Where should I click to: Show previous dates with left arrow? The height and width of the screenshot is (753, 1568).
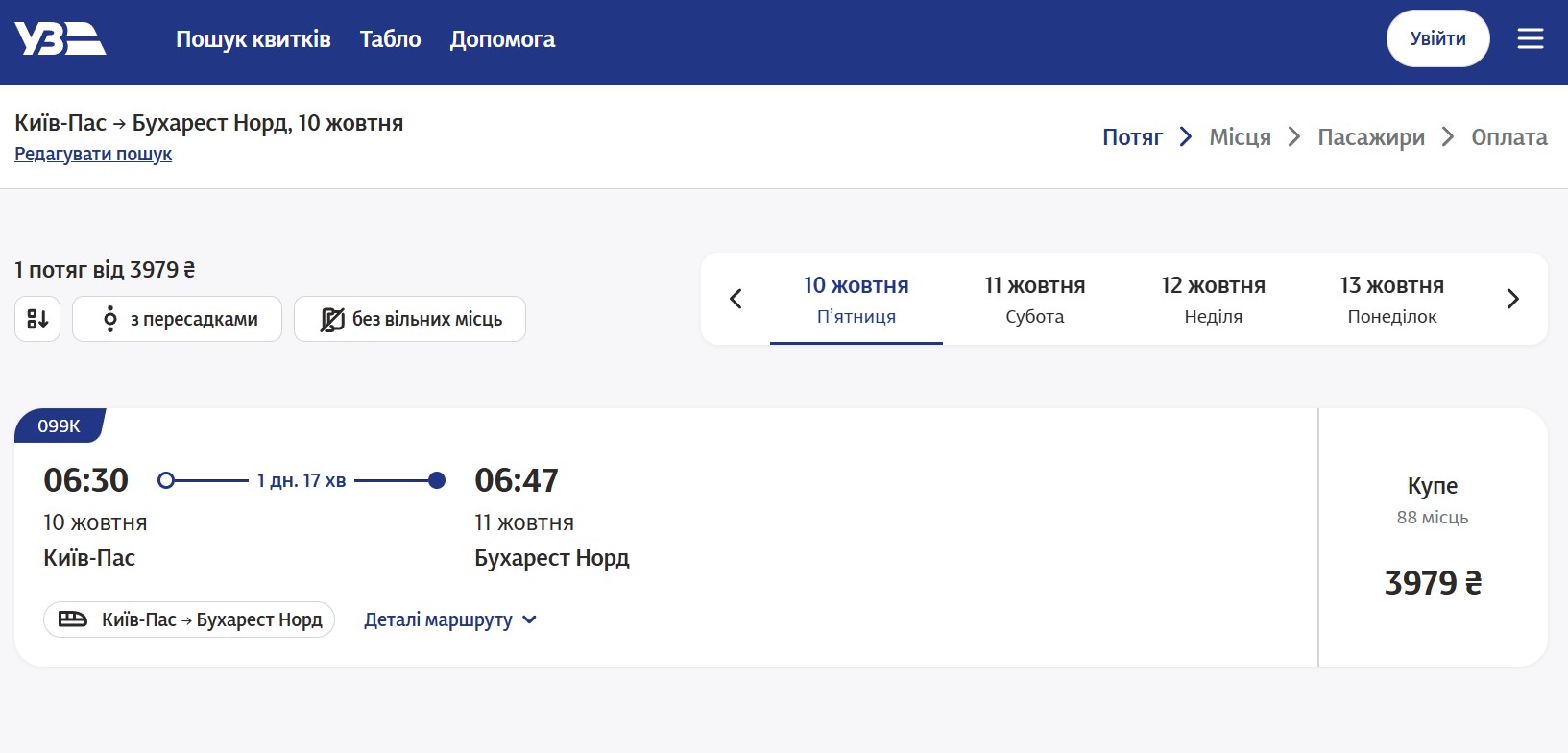[x=736, y=299]
